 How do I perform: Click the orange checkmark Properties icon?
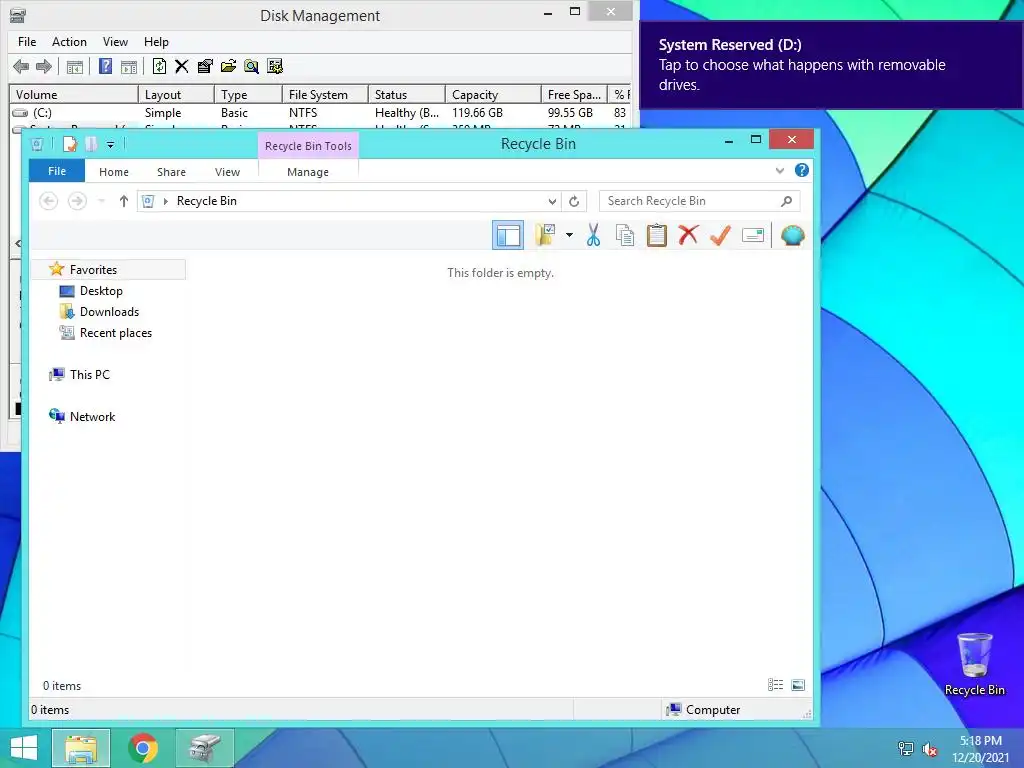point(720,235)
